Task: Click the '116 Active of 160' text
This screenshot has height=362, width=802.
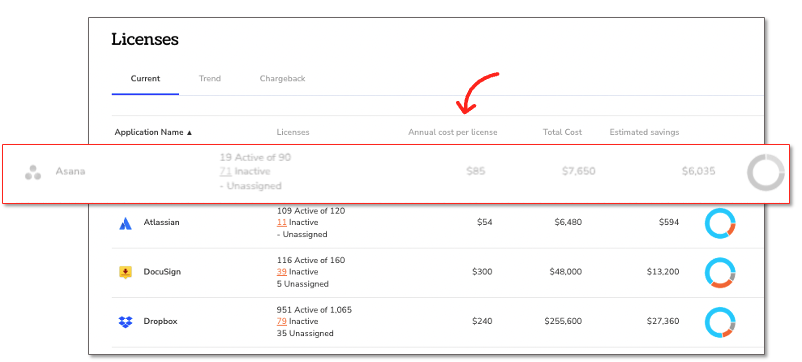Action: (311, 260)
